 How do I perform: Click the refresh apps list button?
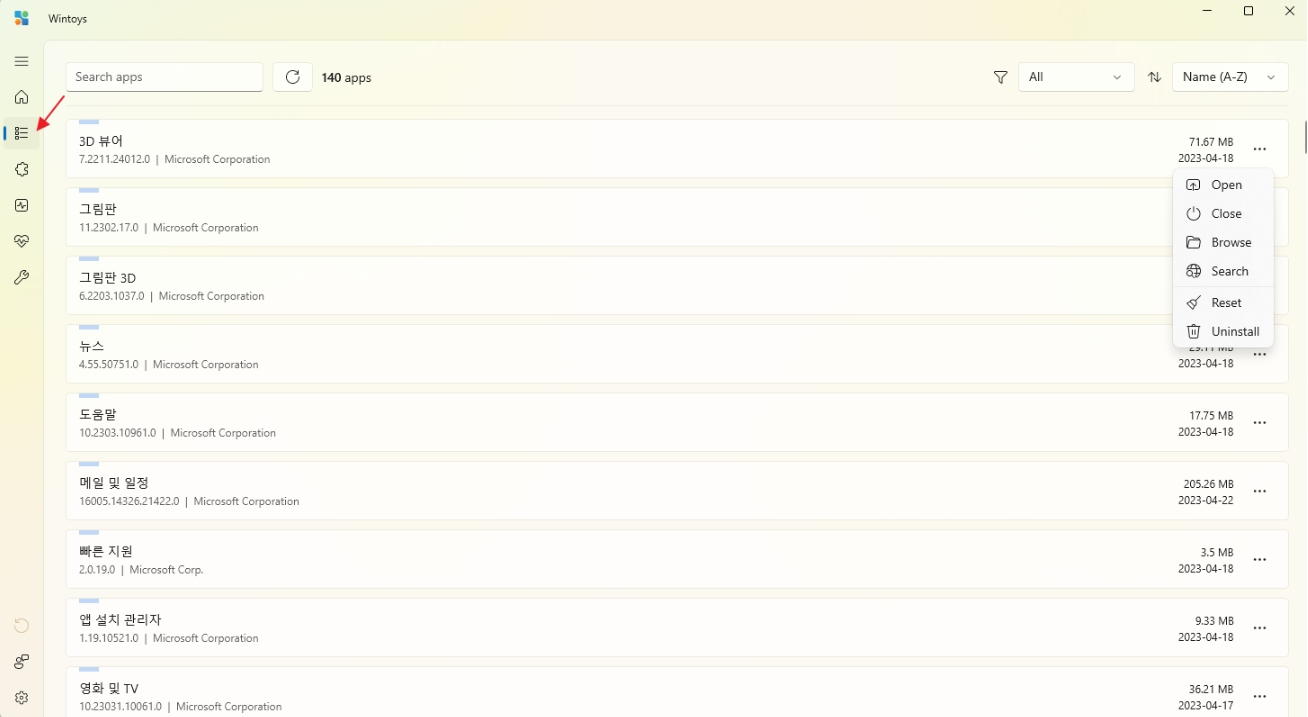tap(292, 77)
